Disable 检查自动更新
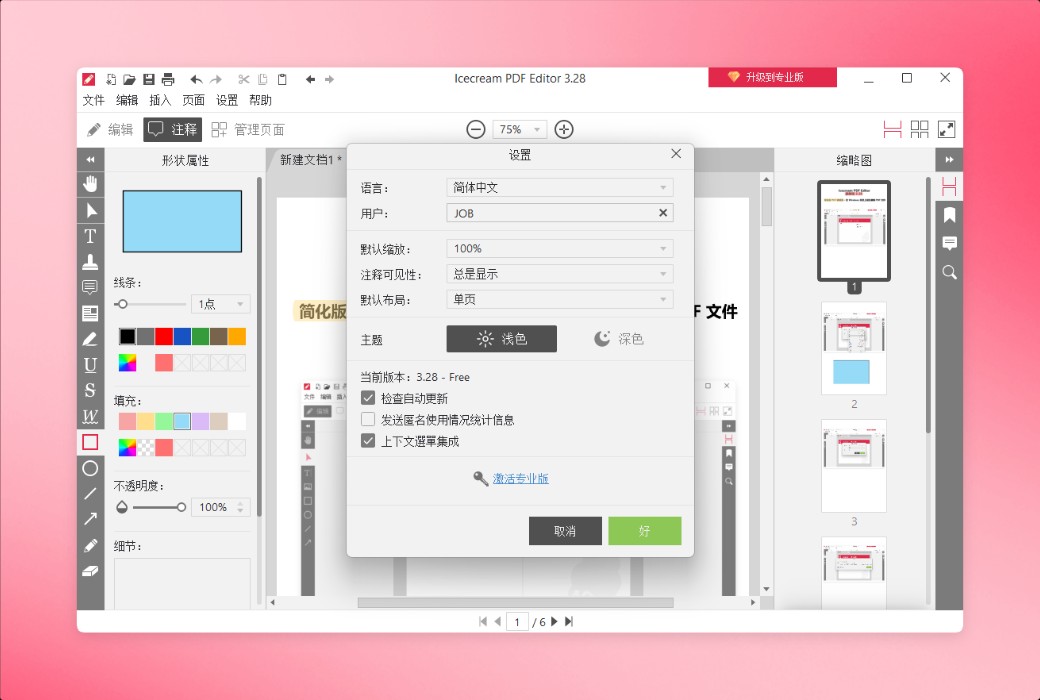Viewport: 1040px width, 700px height. tap(369, 398)
